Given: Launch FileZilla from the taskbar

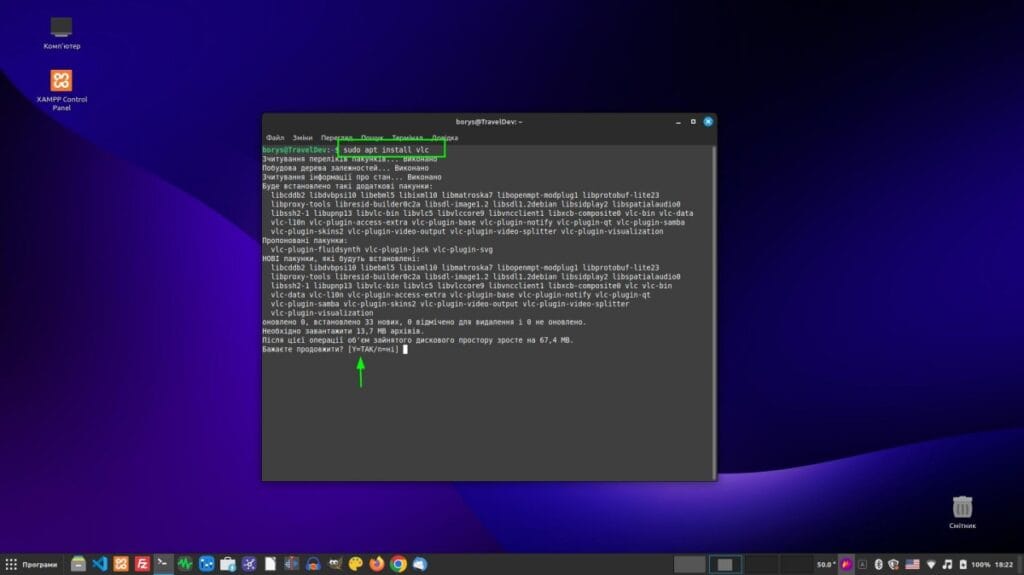Looking at the screenshot, I should click(x=142, y=564).
